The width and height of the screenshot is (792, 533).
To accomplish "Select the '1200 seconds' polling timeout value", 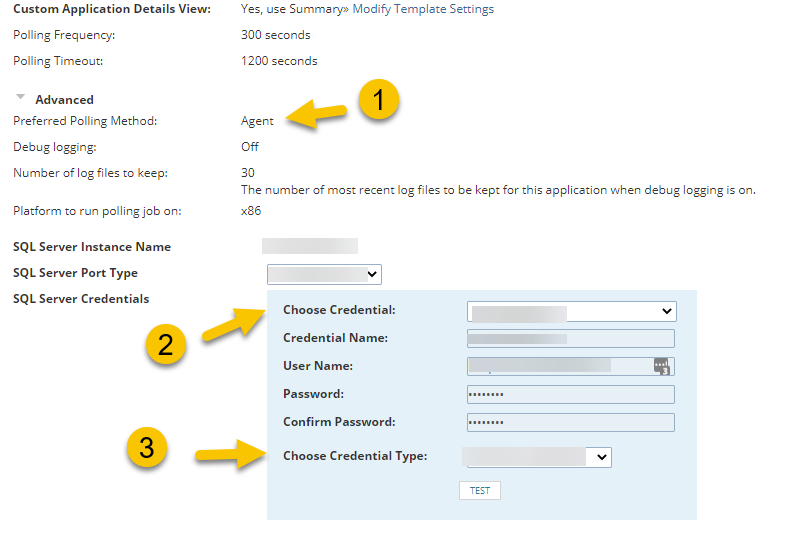I will pyautogui.click(x=279, y=61).
